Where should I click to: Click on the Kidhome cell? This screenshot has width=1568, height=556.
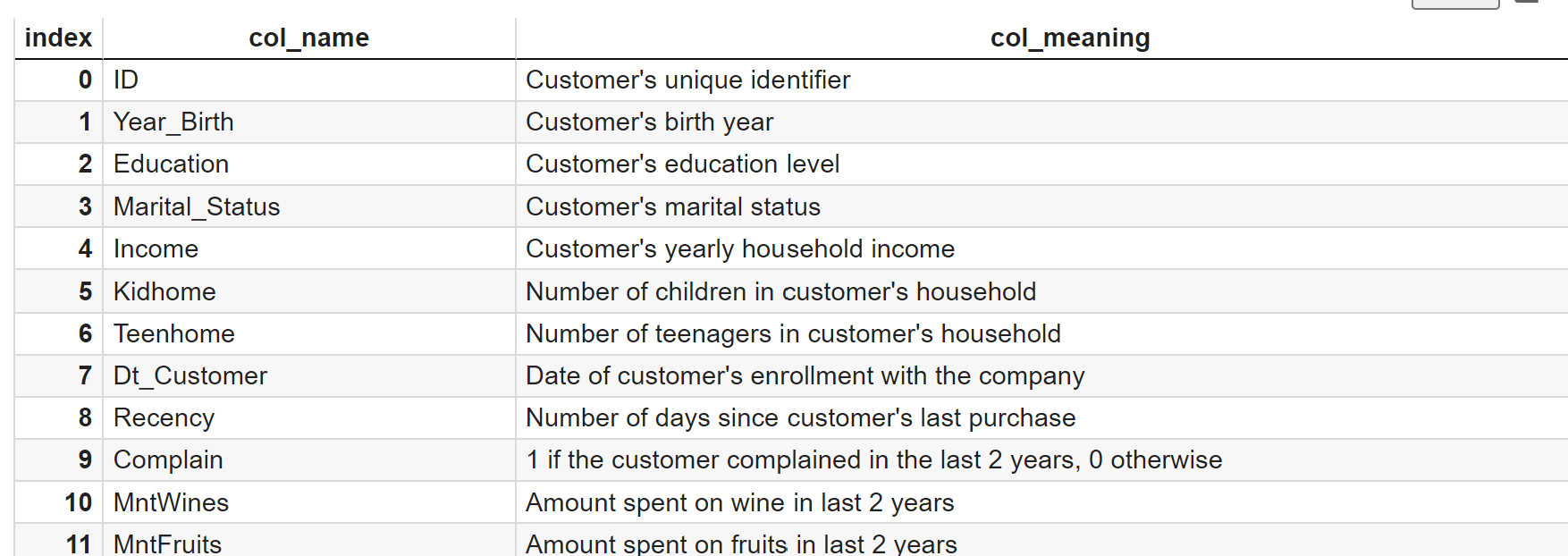pos(164,291)
